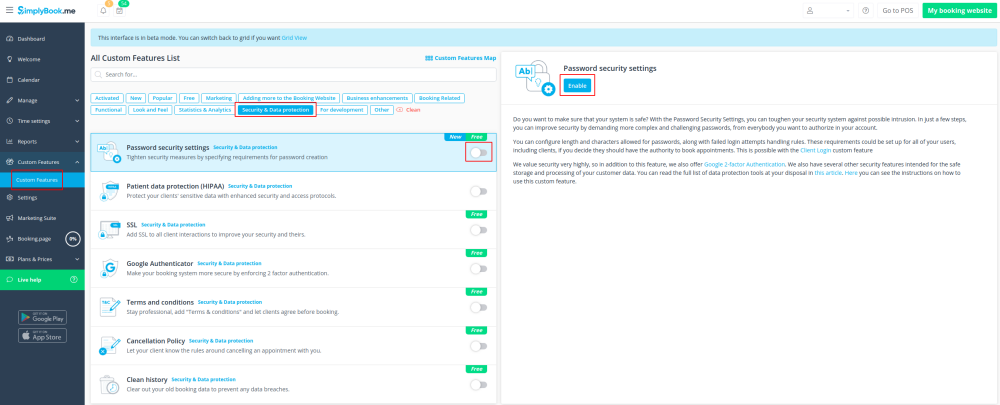This screenshot has height=405, width=1000.
Task: Turn on the SSL feature toggle
Action: click(479, 230)
